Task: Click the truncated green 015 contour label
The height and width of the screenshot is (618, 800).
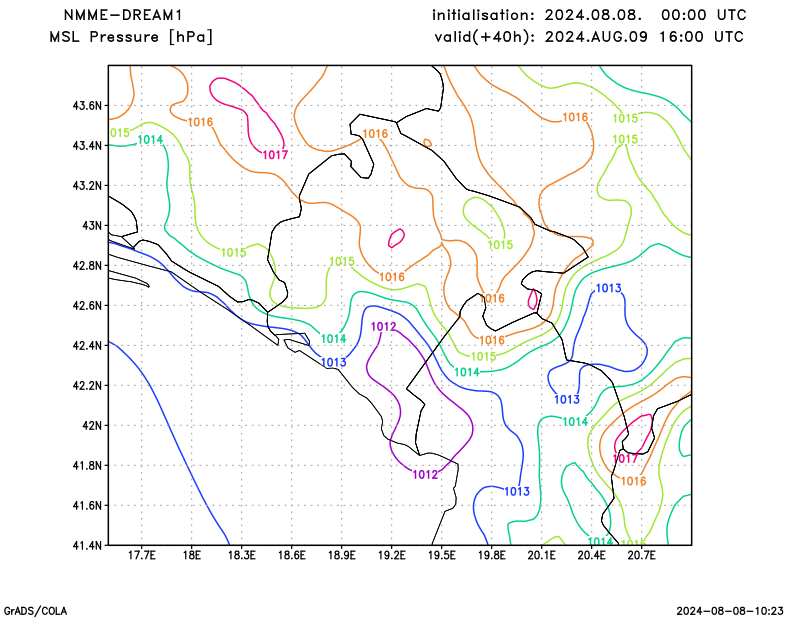Action: click(x=120, y=133)
